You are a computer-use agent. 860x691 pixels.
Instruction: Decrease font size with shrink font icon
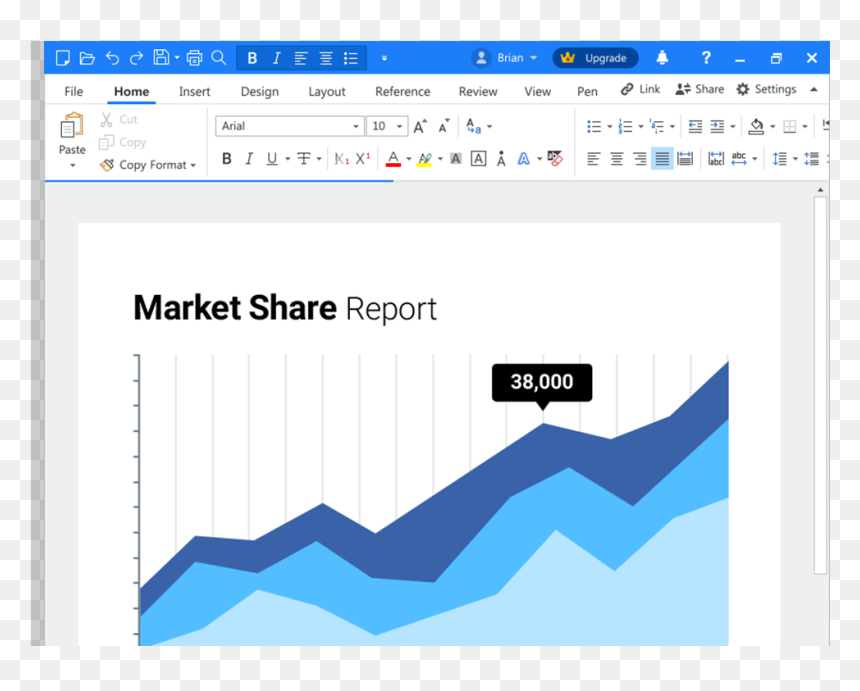point(443,126)
